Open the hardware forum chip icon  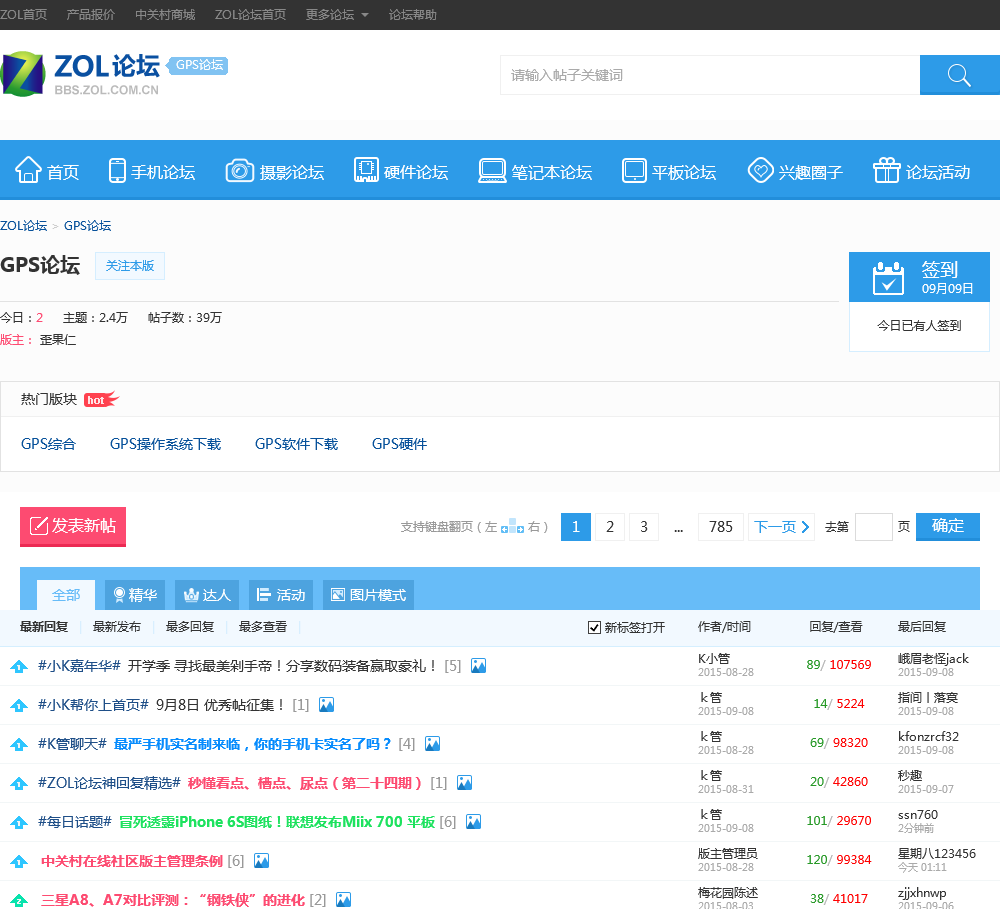point(366,170)
